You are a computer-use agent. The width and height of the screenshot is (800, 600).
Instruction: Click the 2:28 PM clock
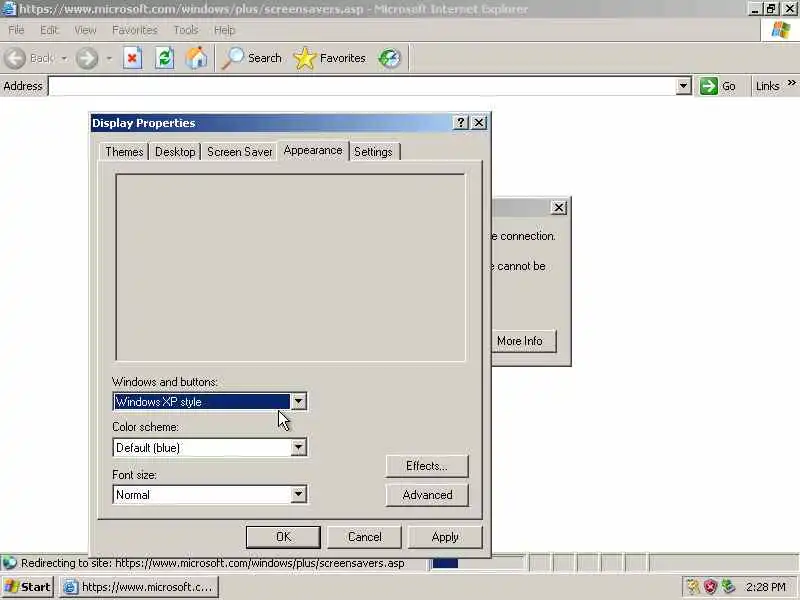pos(765,587)
